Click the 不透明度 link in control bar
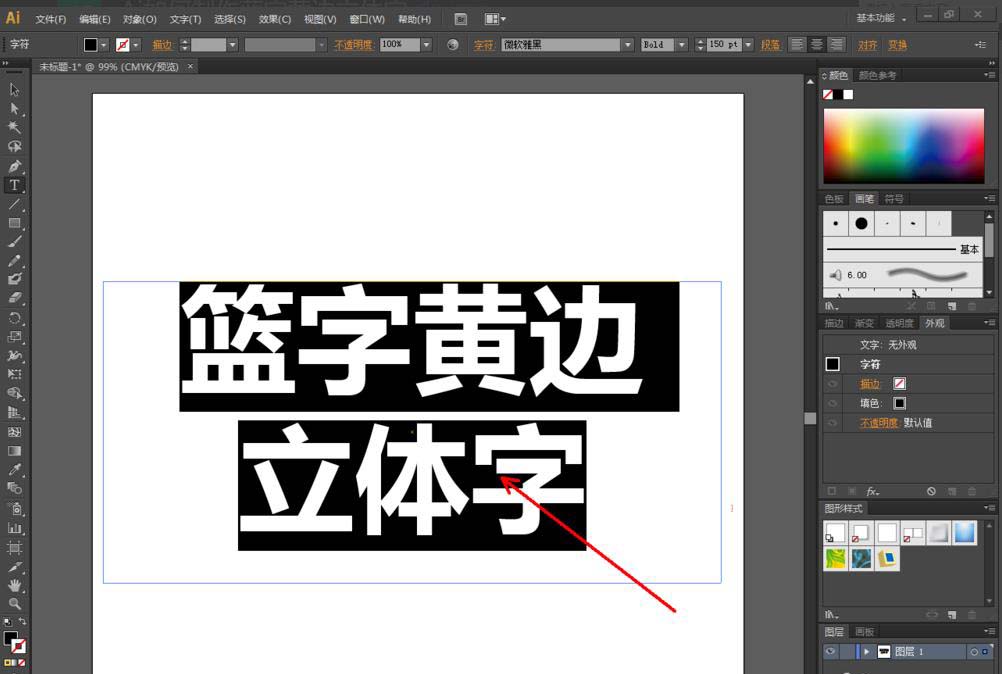This screenshot has width=1002, height=674. (x=353, y=45)
